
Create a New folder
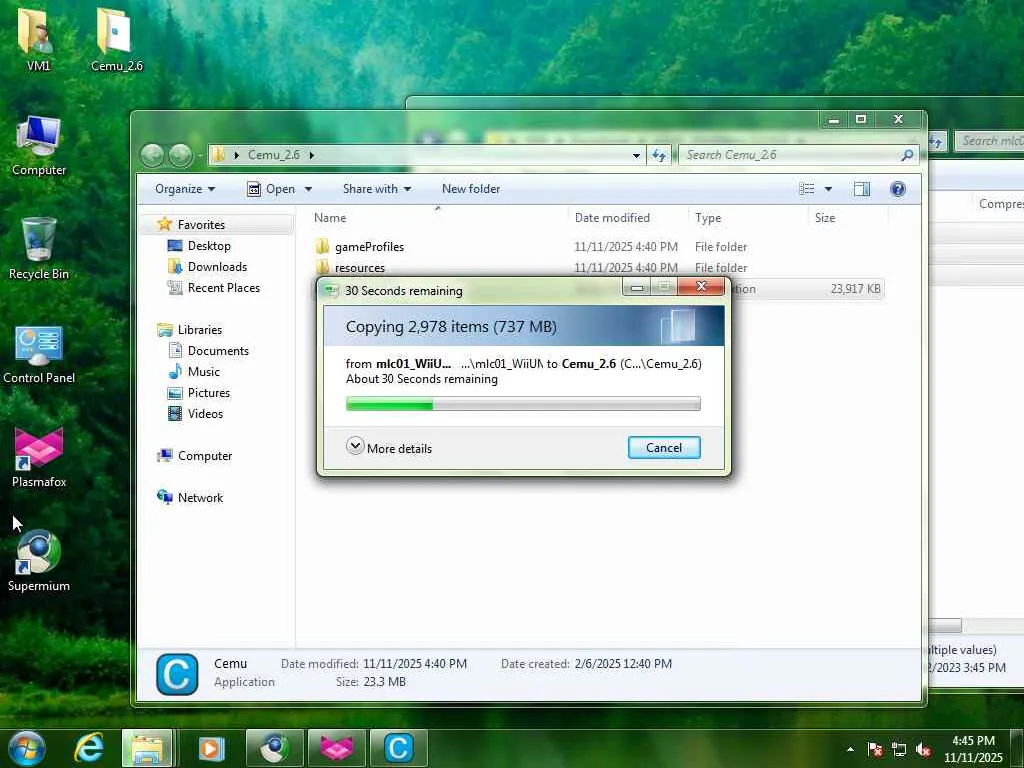471,189
